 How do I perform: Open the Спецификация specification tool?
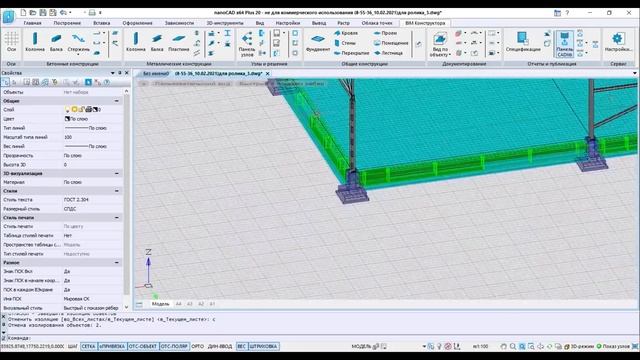pos(523,42)
